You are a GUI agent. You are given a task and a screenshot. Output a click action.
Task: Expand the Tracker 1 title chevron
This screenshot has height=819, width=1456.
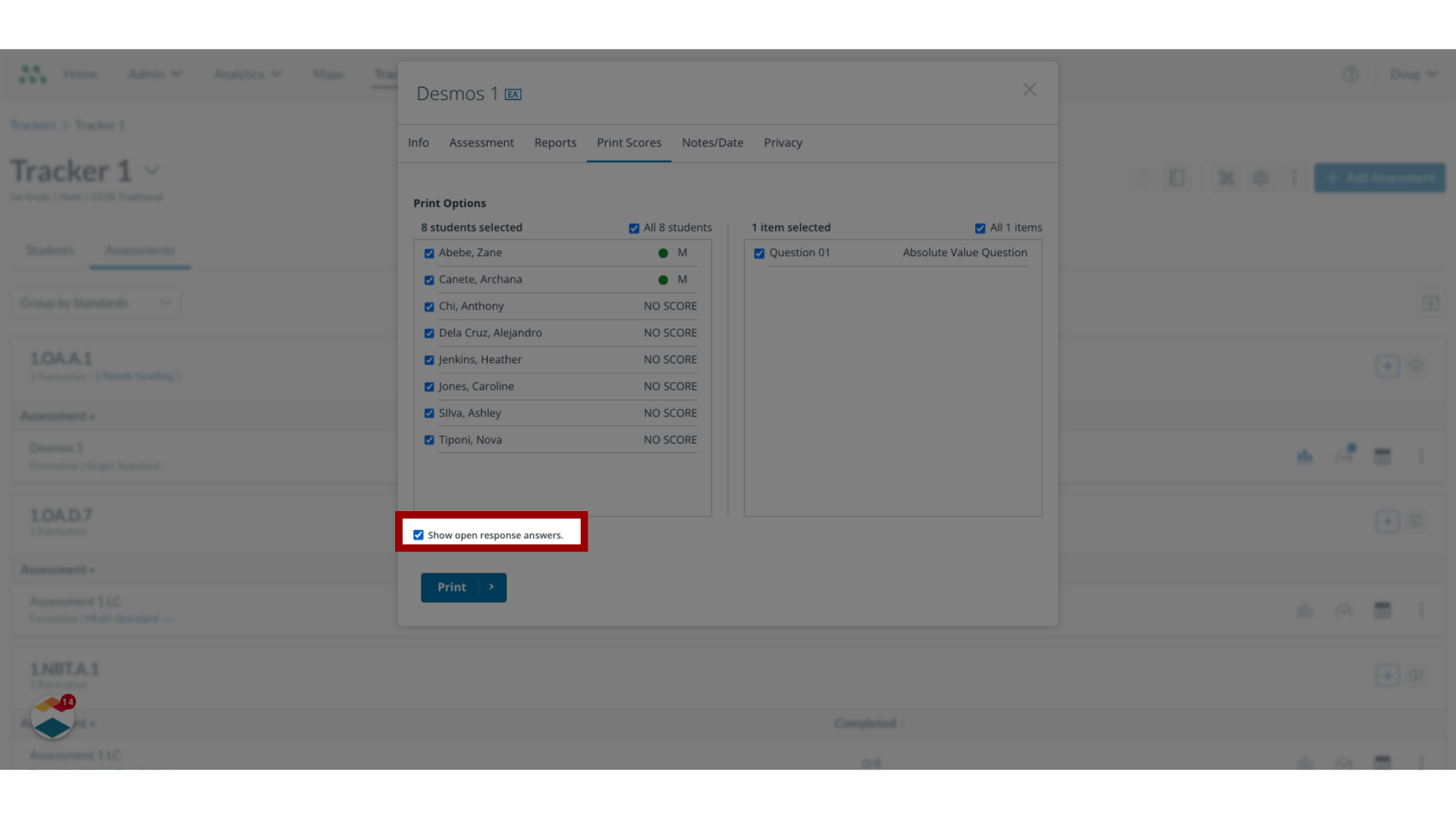pyautogui.click(x=152, y=171)
